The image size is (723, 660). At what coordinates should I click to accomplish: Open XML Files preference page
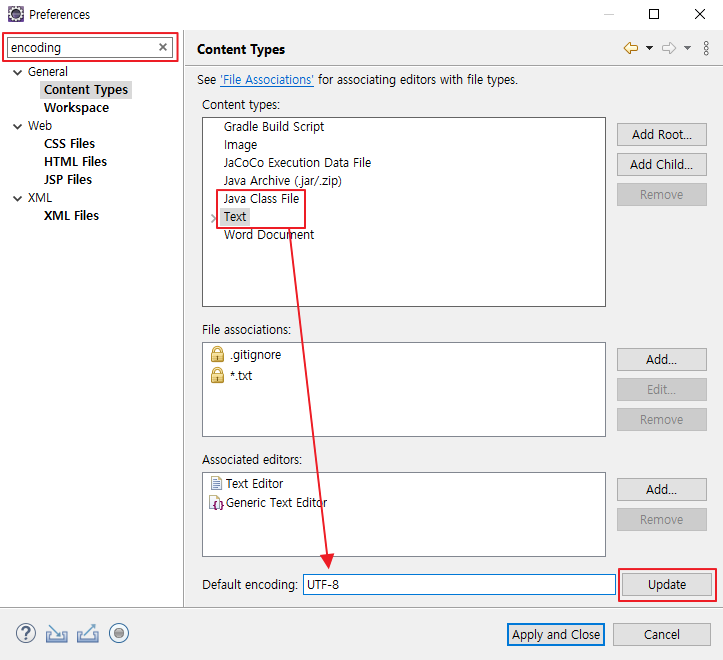pos(71,215)
